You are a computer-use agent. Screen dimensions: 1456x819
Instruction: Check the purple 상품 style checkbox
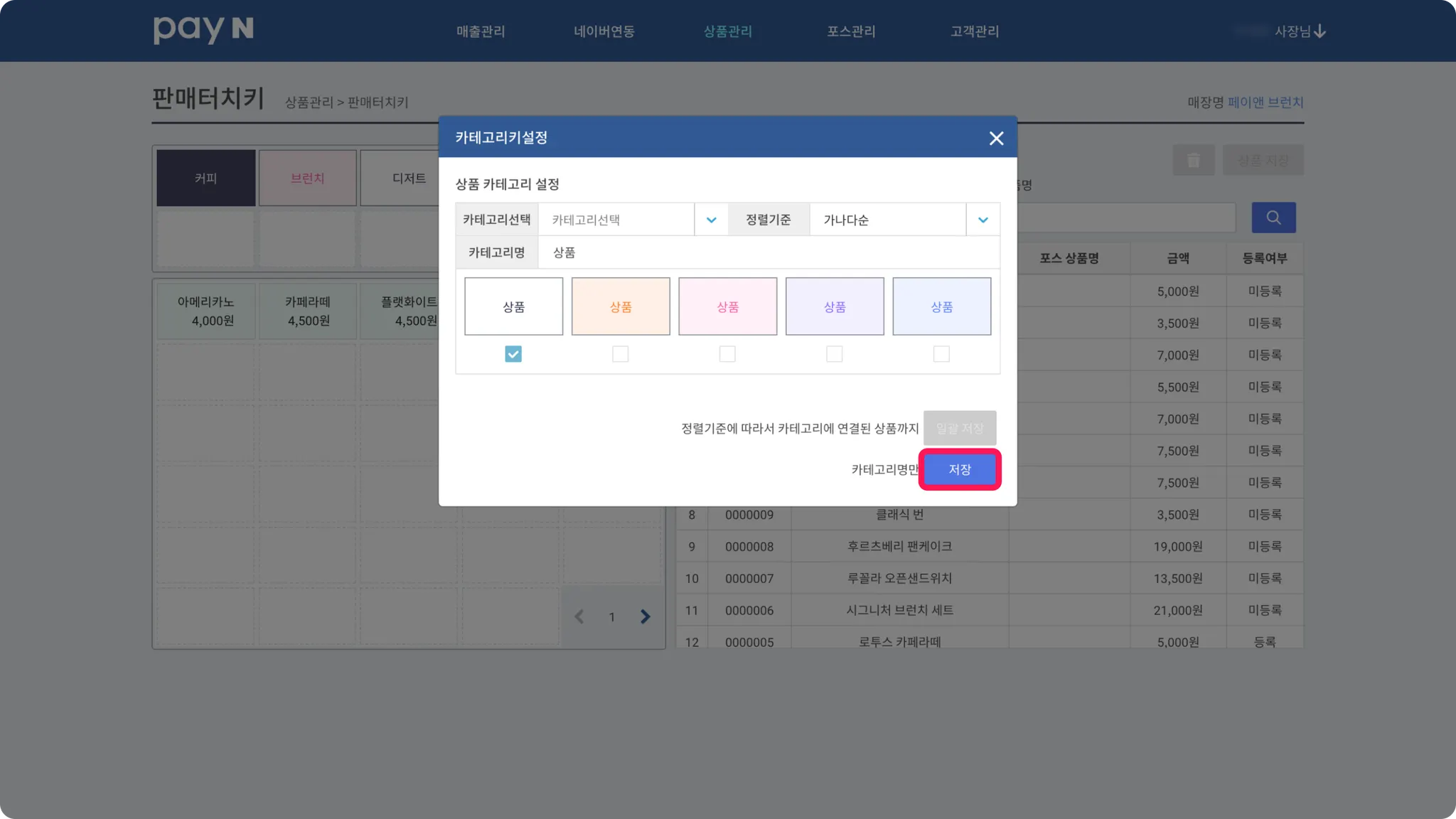tap(834, 354)
